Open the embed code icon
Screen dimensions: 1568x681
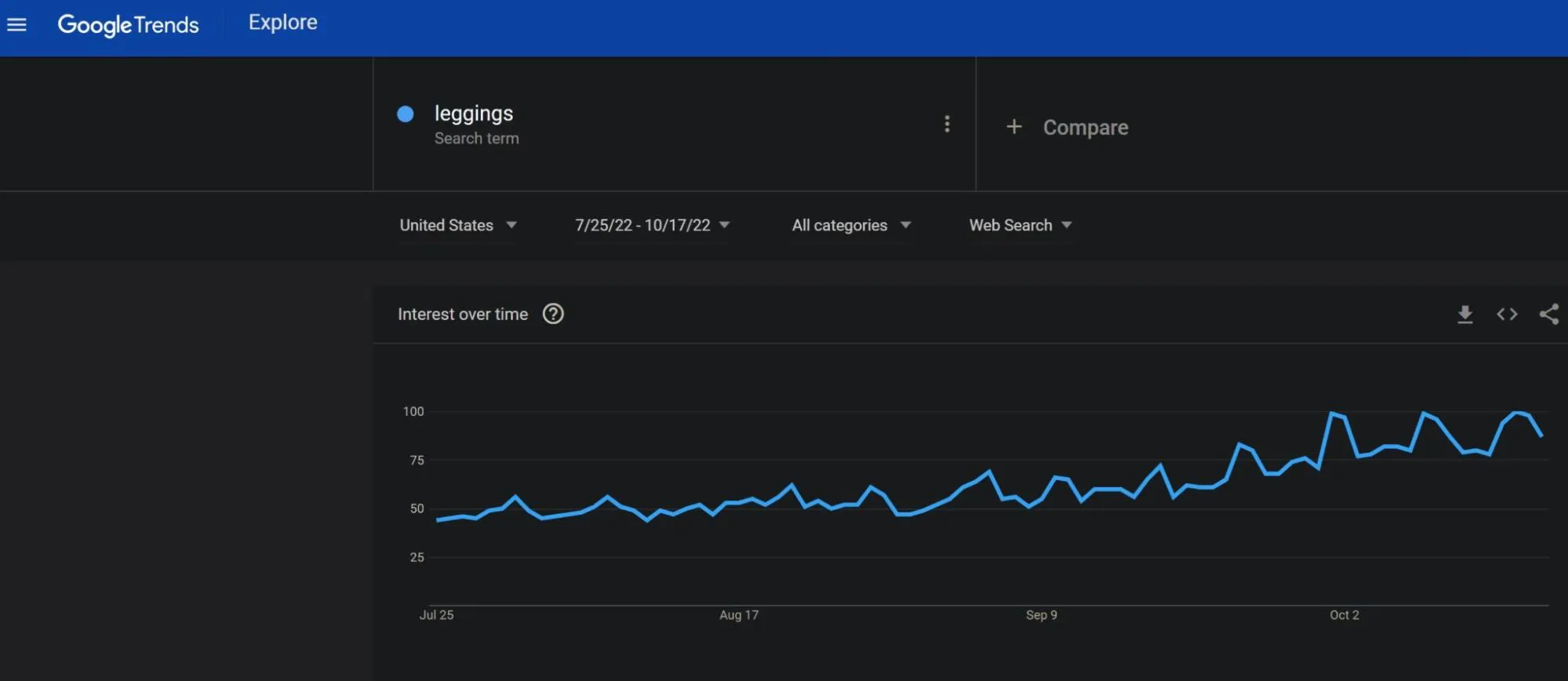[1507, 315]
